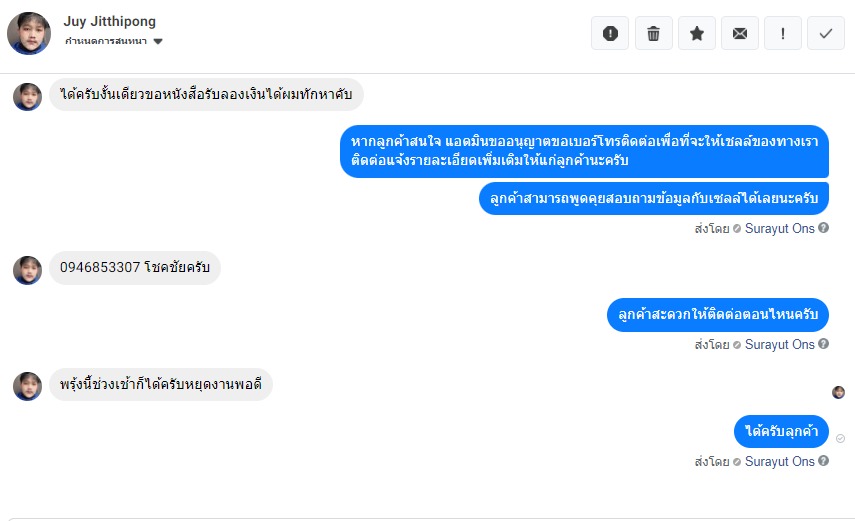The height and width of the screenshot is (521, 855).
Task: Click the Surayut Ons link below ลูกค้าสะดวกให้ติดต่อตอนไหนครับ
Action: coord(780,345)
